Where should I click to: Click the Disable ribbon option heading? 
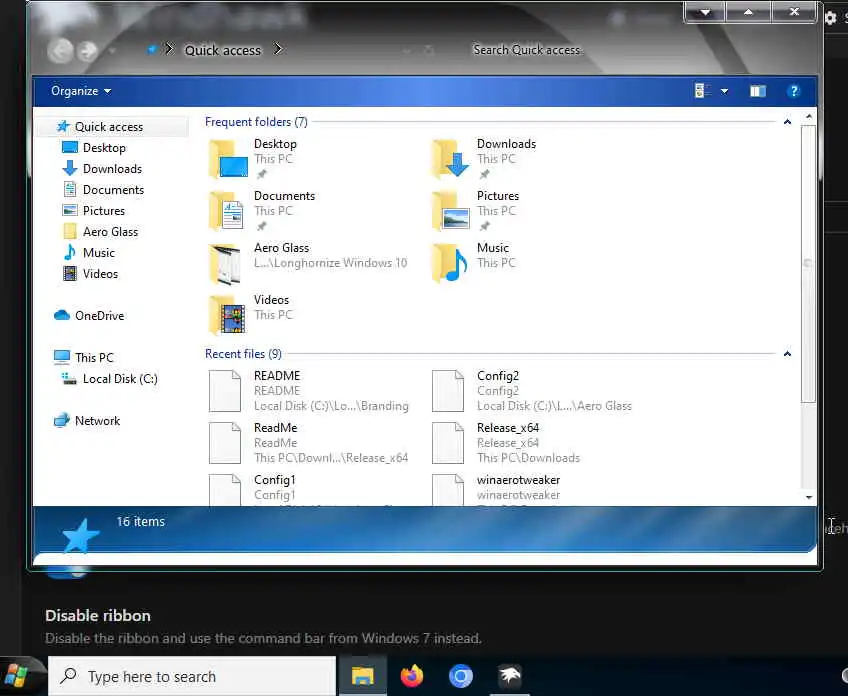pyautogui.click(x=98, y=615)
